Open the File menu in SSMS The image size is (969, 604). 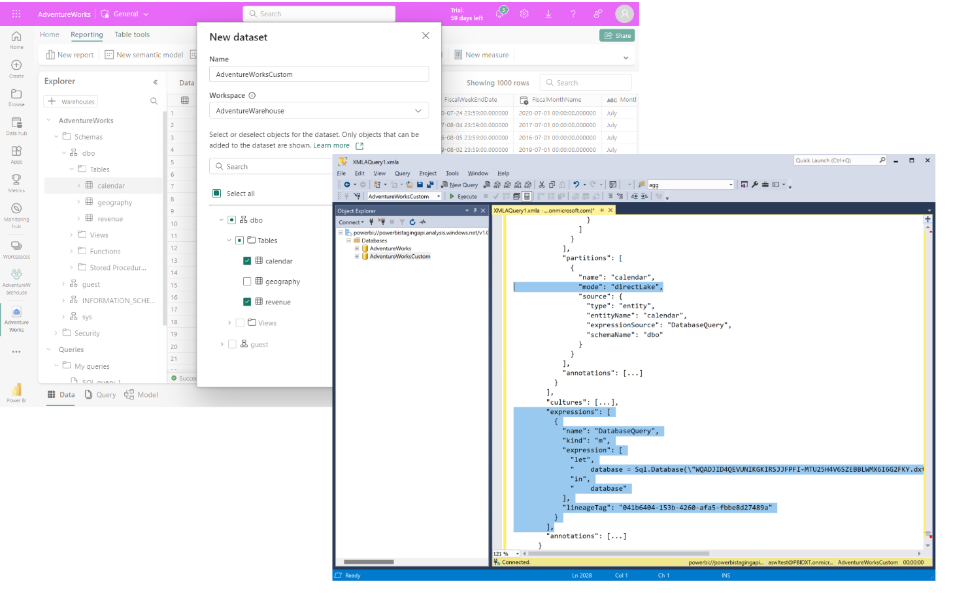coord(341,173)
